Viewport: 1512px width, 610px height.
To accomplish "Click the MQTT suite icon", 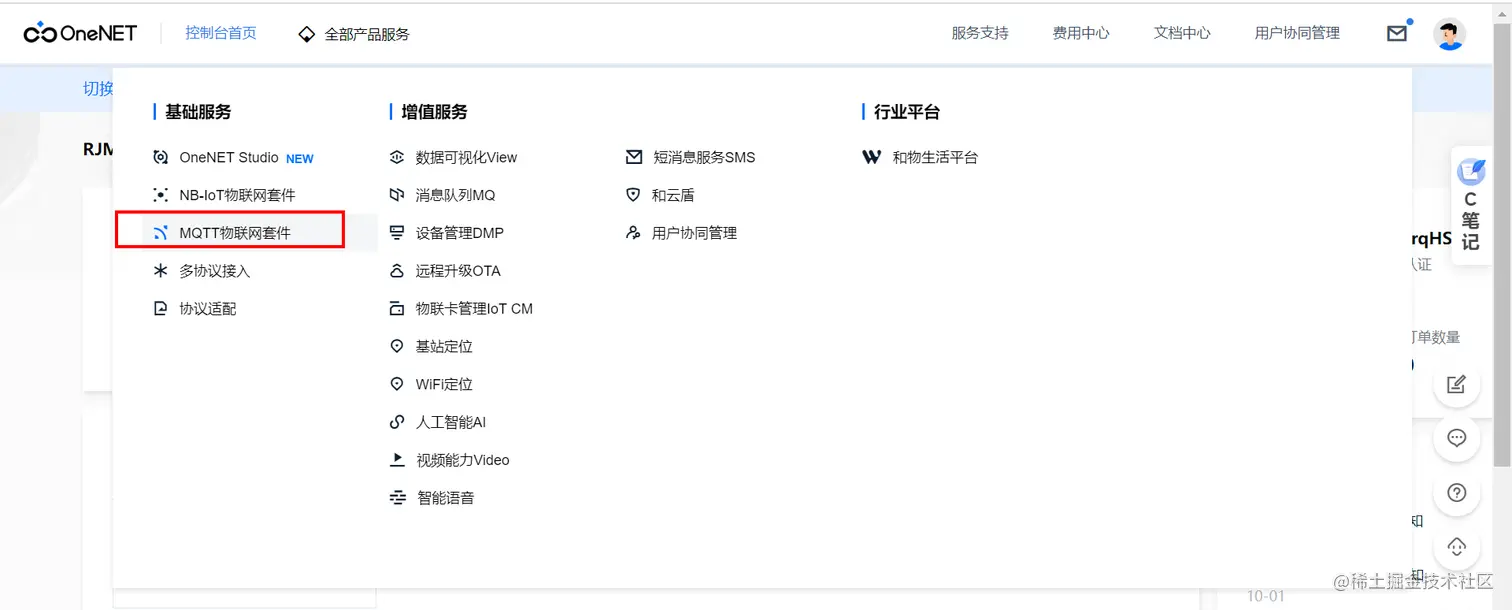I will point(160,233).
